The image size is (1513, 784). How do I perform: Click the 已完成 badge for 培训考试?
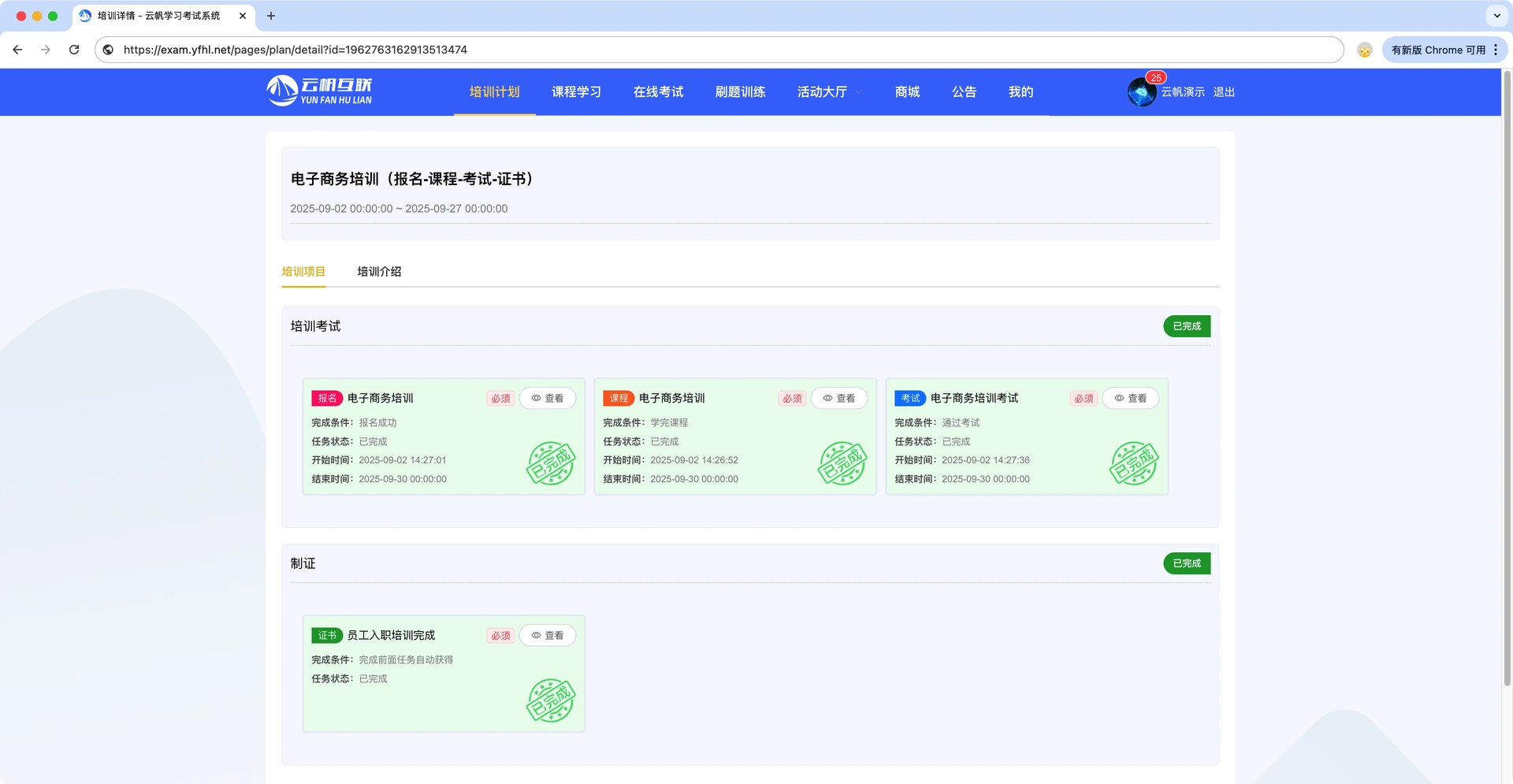coord(1187,326)
